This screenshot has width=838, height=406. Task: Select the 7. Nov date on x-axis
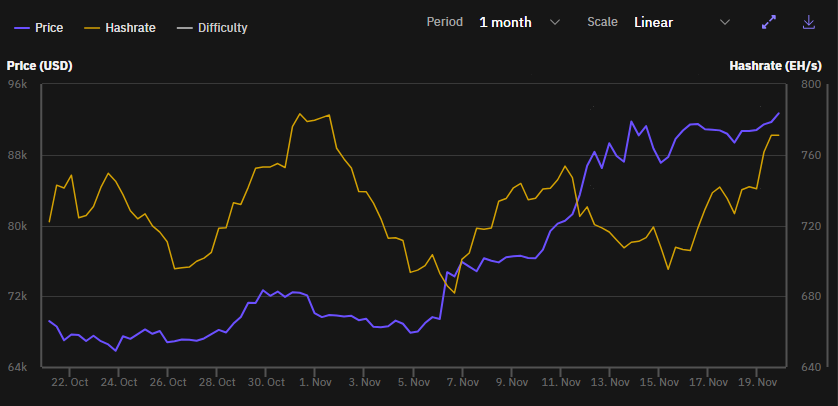coord(463,382)
